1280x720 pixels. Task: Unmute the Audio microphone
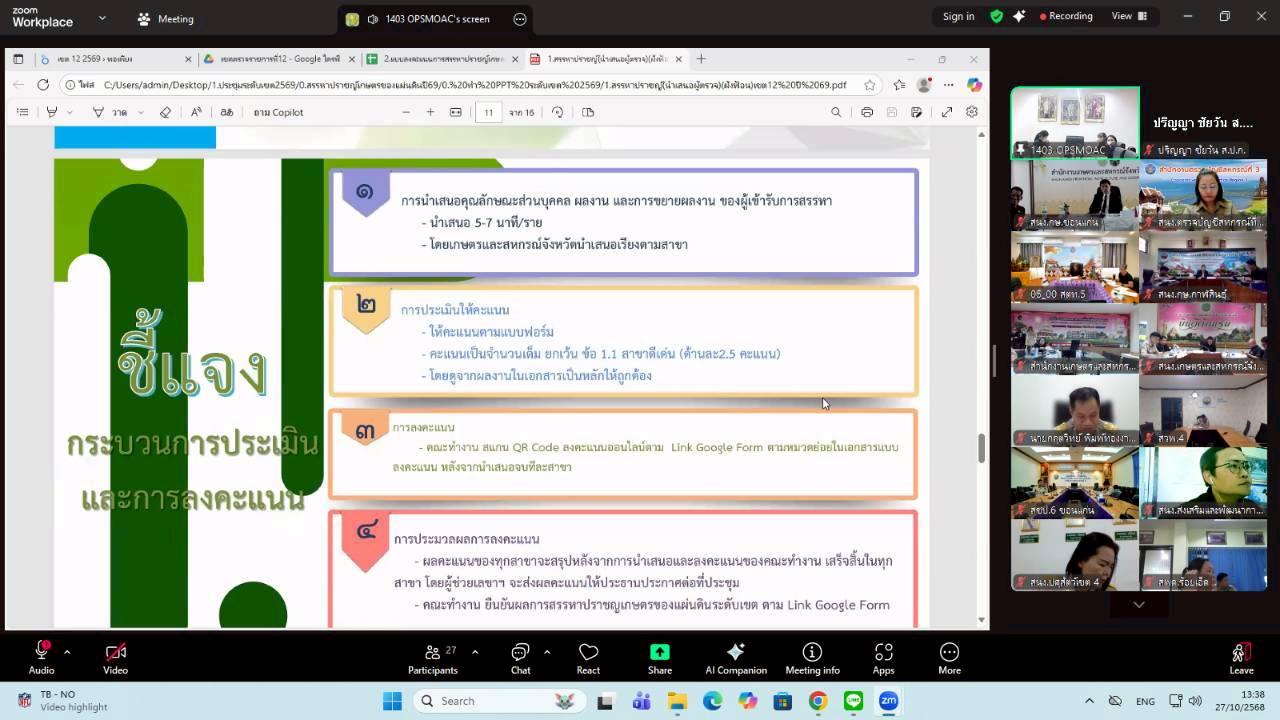[42, 658]
